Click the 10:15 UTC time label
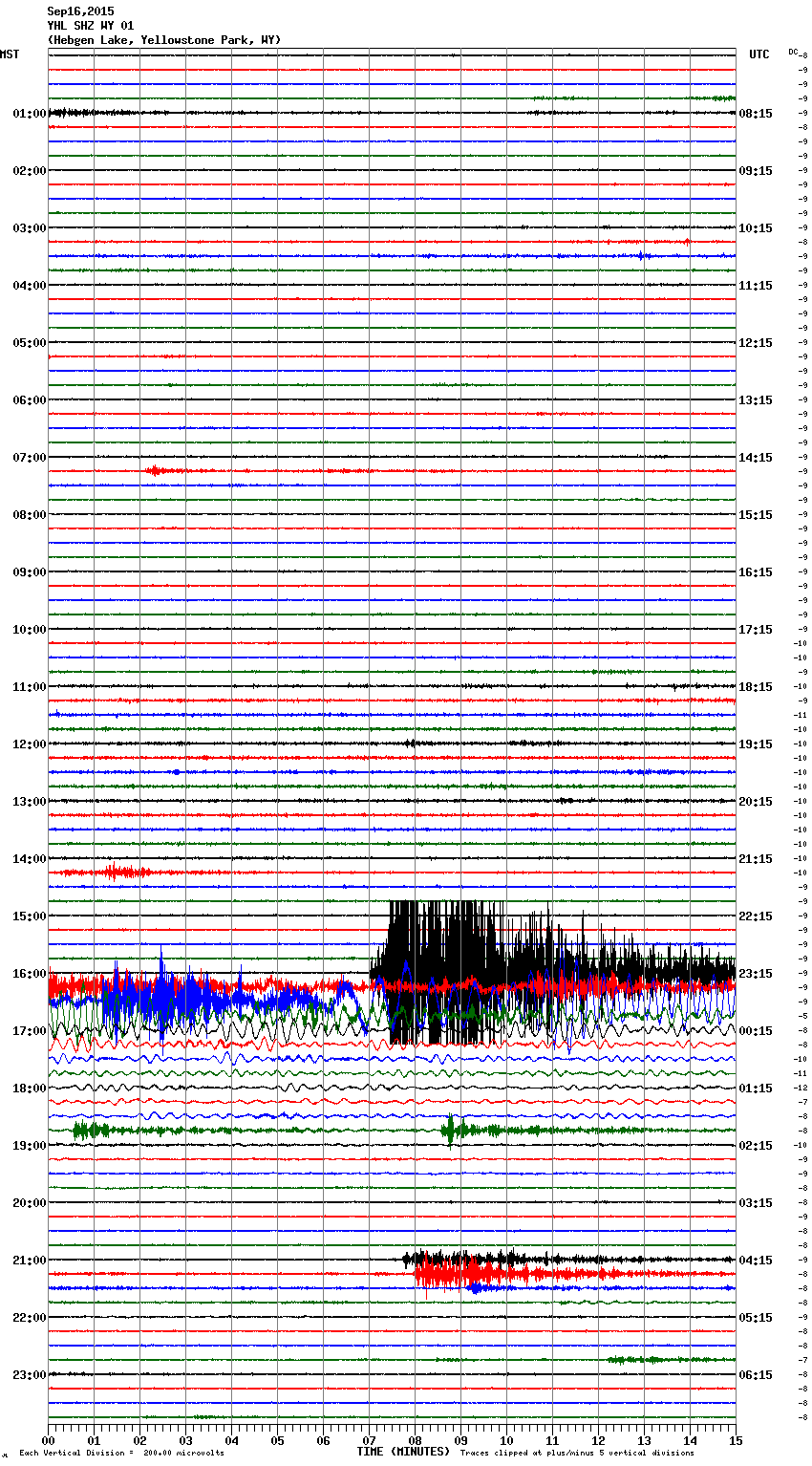The width and height of the screenshot is (812, 1466). (x=756, y=228)
